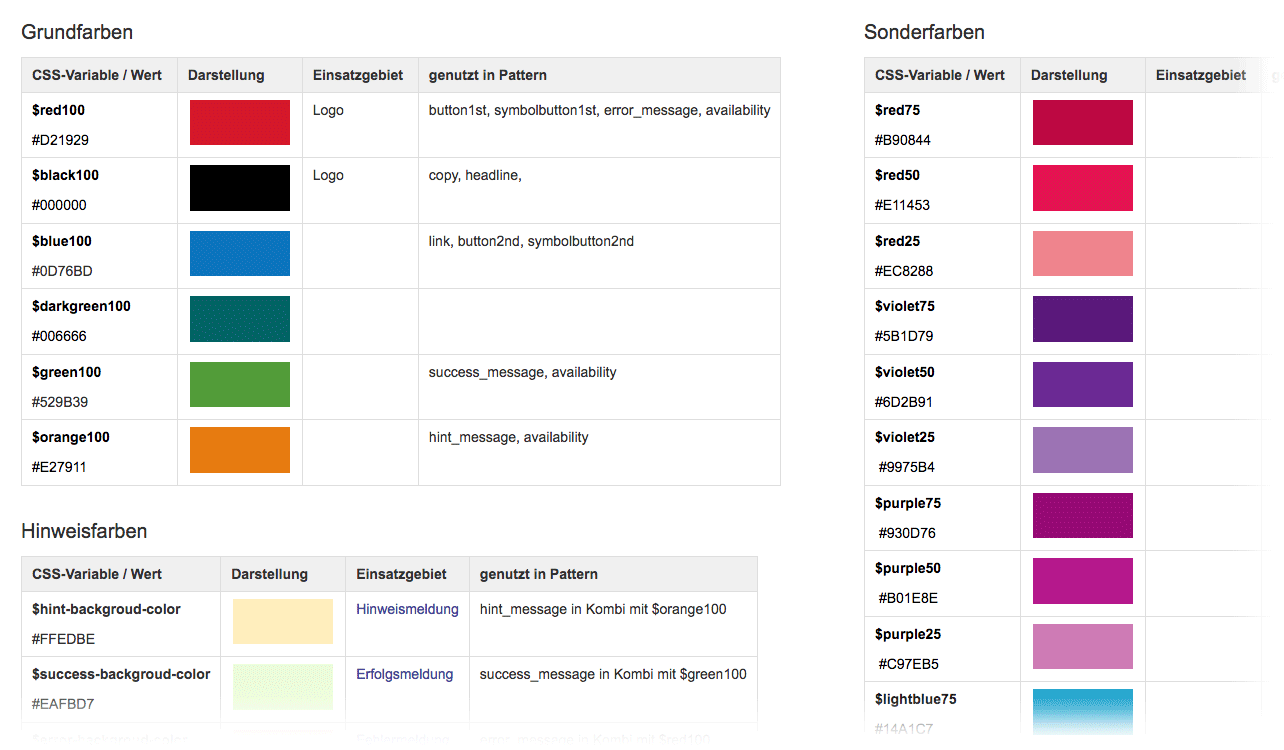Click the $blue100 variable name
The height and width of the screenshot is (750, 1284).
(62, 241)
